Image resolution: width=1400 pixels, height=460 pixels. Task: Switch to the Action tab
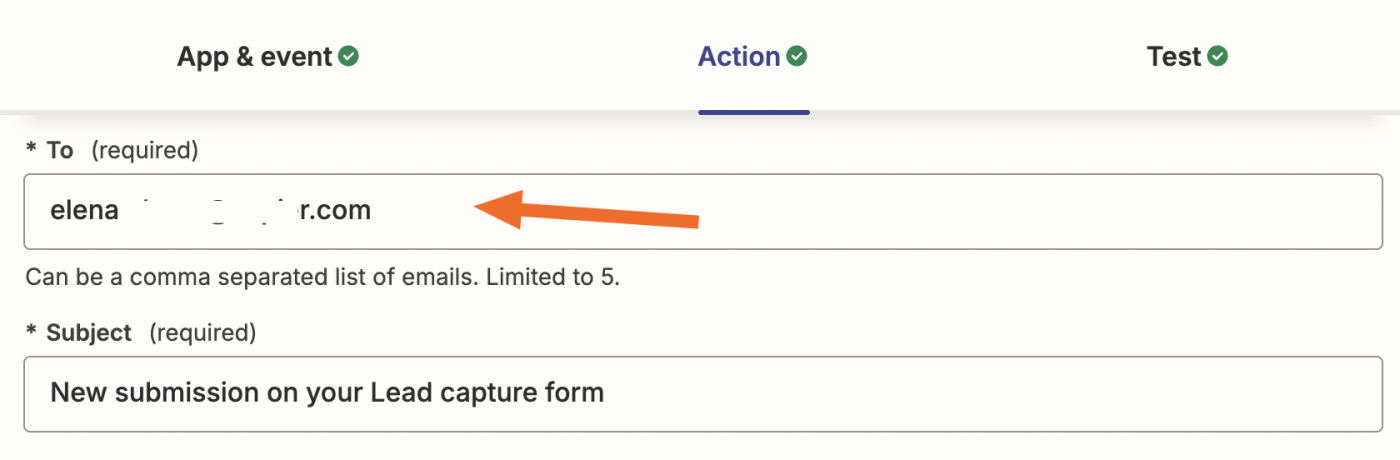tap(739, 57)
